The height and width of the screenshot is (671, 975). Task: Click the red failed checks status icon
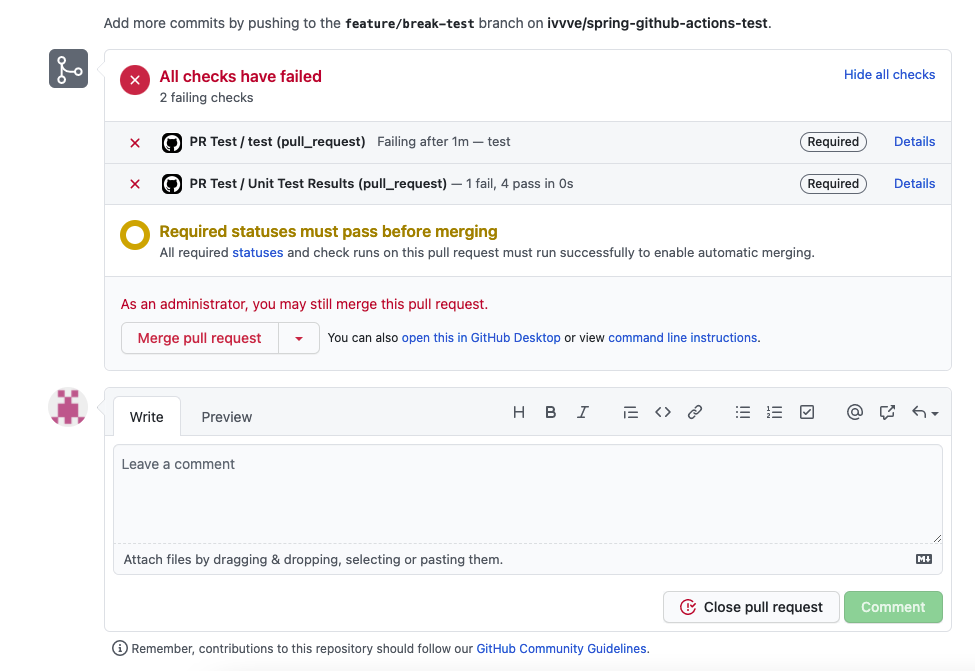pyautogui.click(x=135, y=80)
